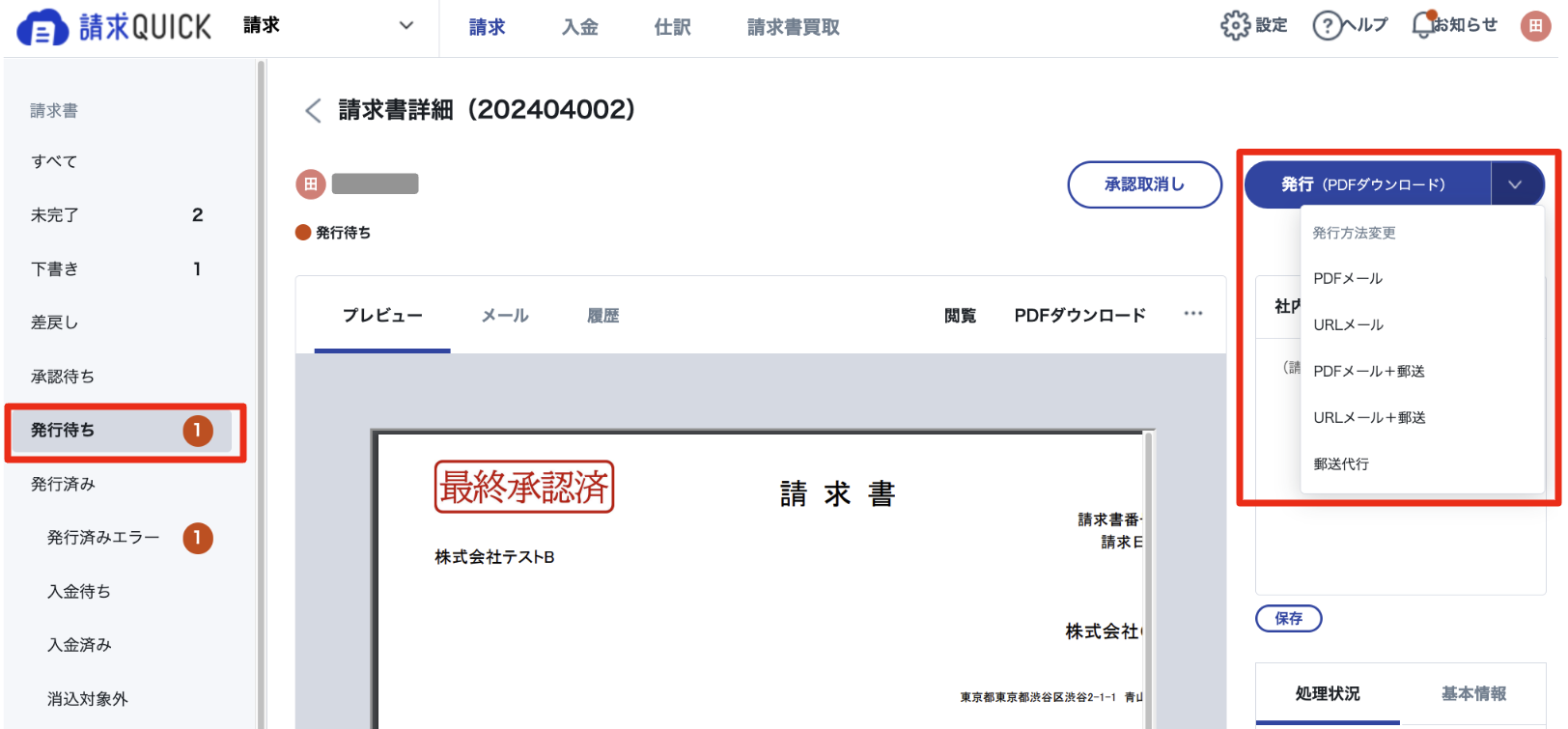
Task: Select the 履歴 tab
Action: coord(603,316)
